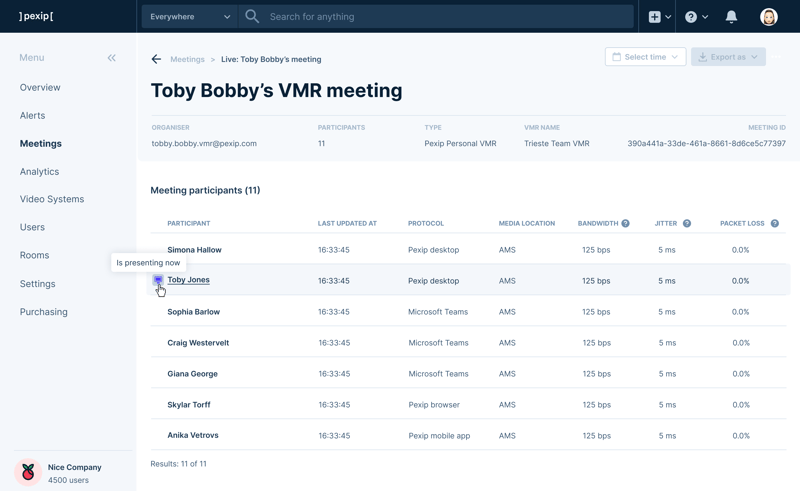This screenshot has height=491, width=800.
Task: Click the Trieste Team VMR name
Action: click(x=557, y=143)
